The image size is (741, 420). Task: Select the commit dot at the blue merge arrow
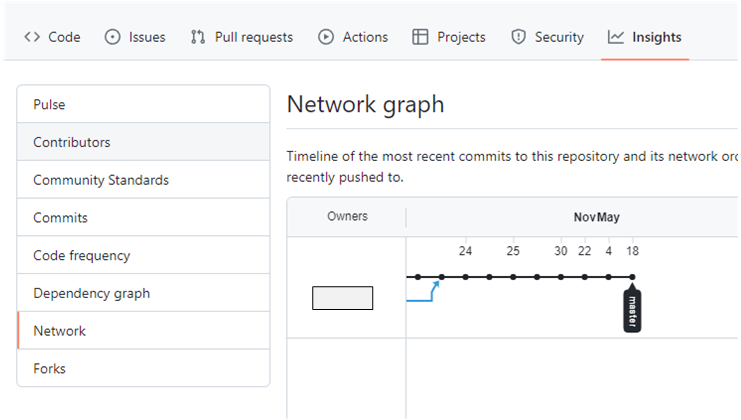click(441, 277)
